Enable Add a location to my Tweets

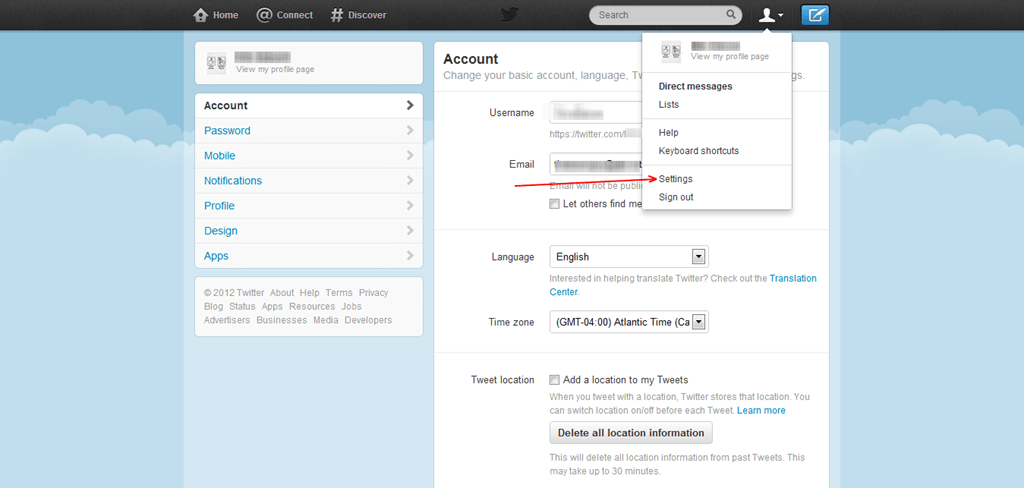pyautogui.click(x=554, y=380)
